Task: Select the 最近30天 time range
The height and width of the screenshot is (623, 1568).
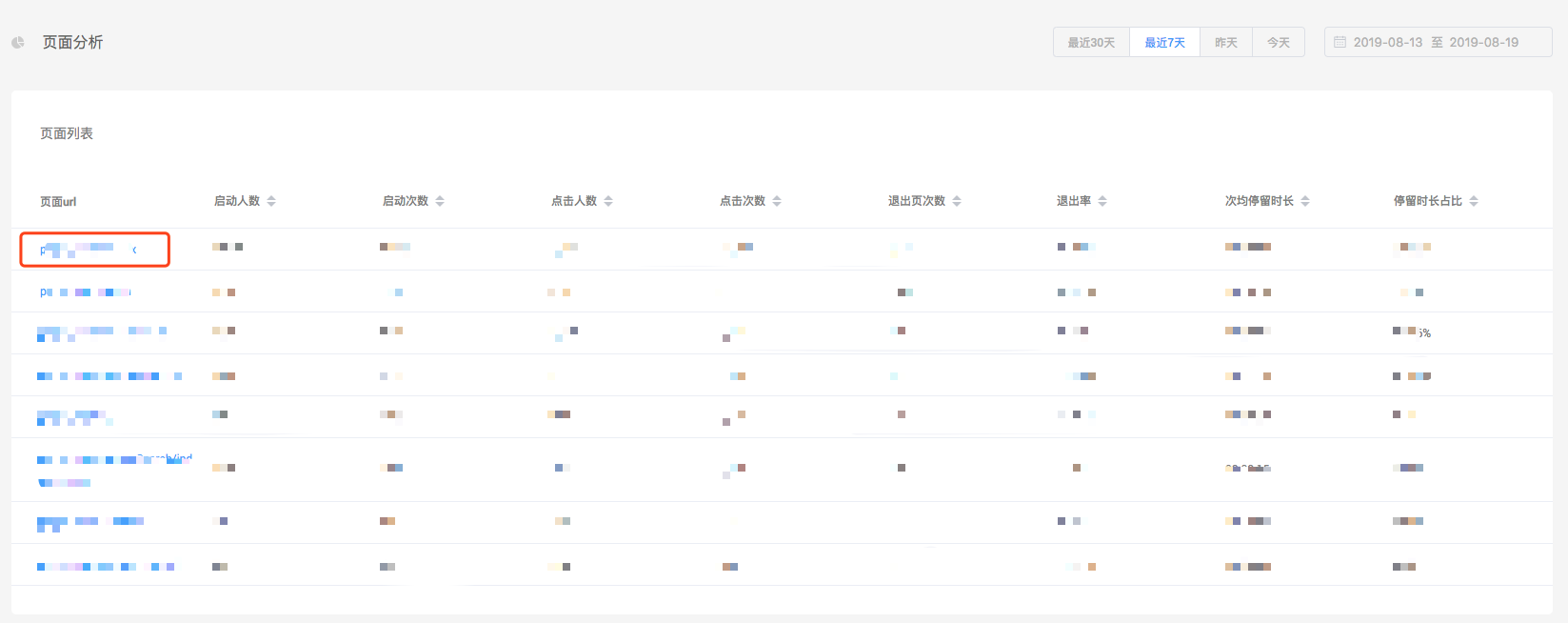Action: (1091, 43)
